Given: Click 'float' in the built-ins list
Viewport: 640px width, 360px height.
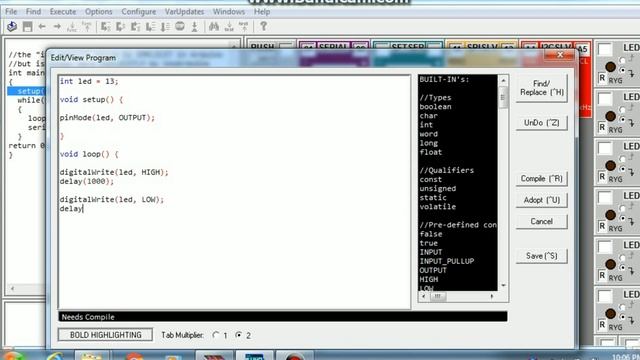Looking at the screenshot, I should click(431, 152).
